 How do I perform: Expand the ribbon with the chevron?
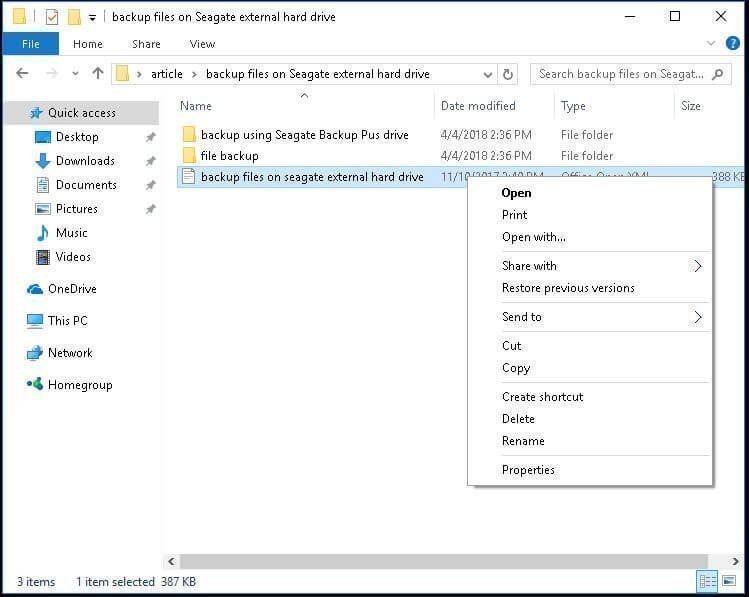[710, 43]
